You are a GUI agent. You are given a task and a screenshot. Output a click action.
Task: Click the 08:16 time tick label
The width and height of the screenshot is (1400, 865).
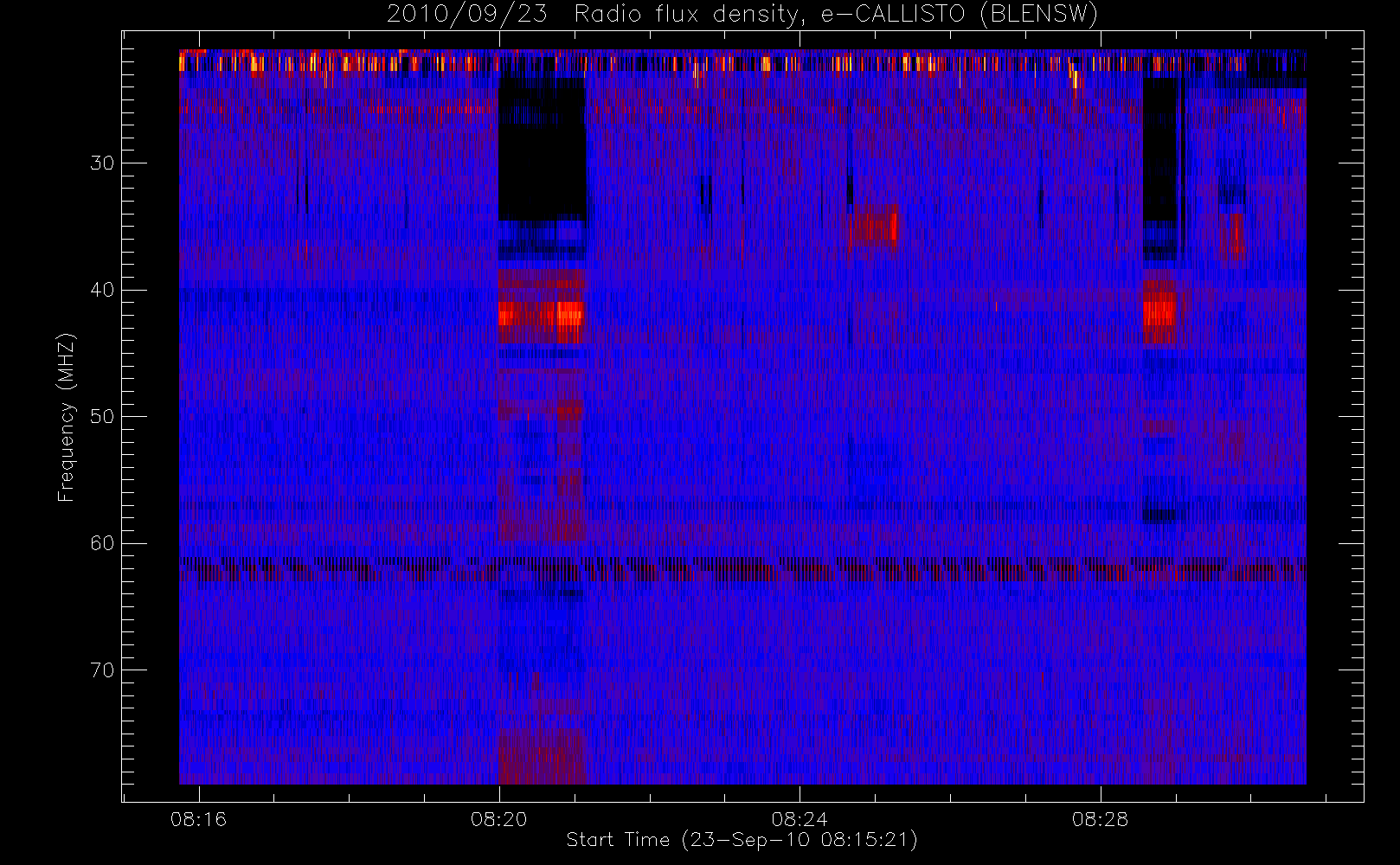[198, 819]
